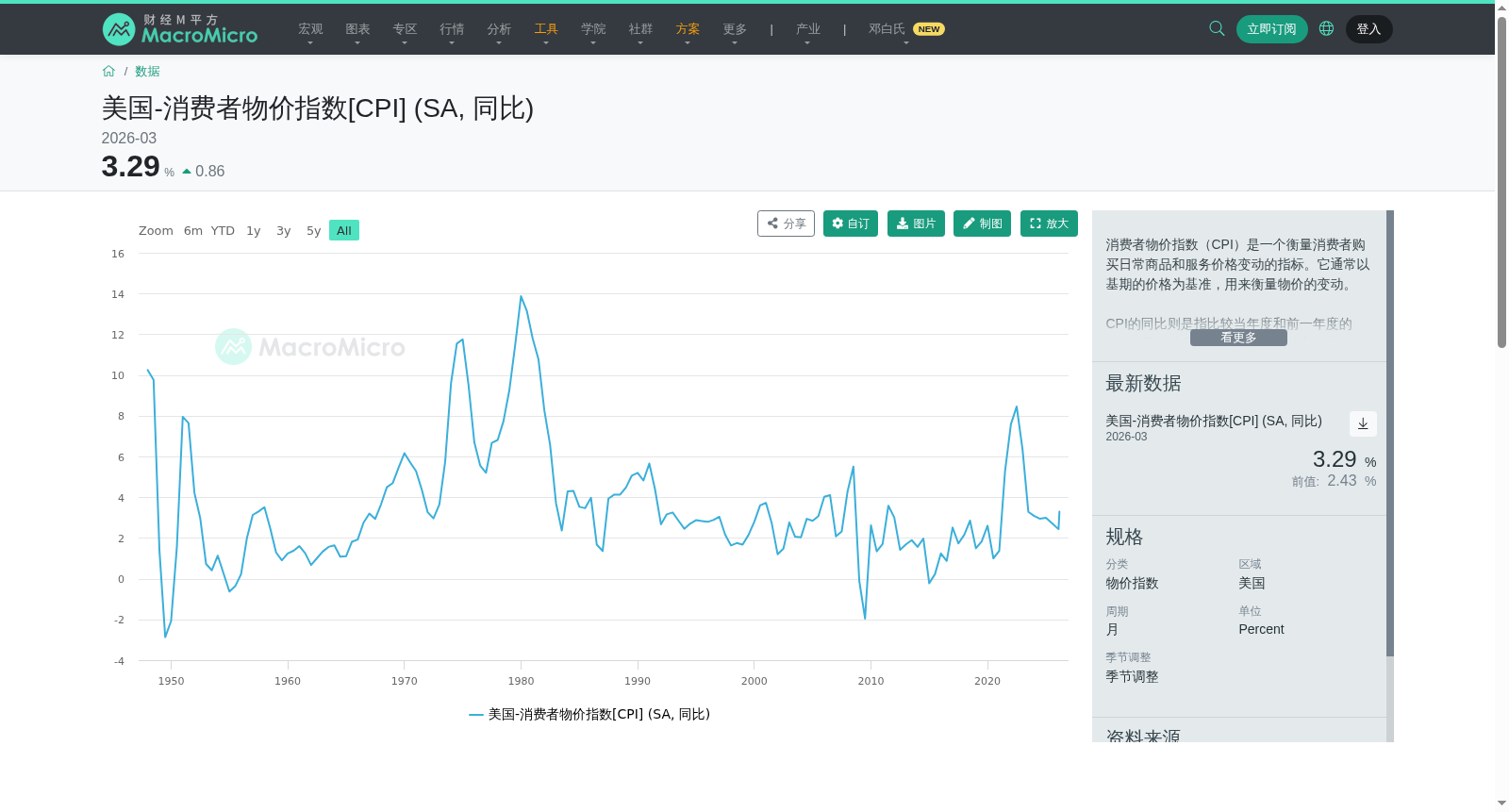Click the 立即订阅 subscribe button
Image resolution: width=1509 pixels, height=812 pixels.
coord(1272,29)
